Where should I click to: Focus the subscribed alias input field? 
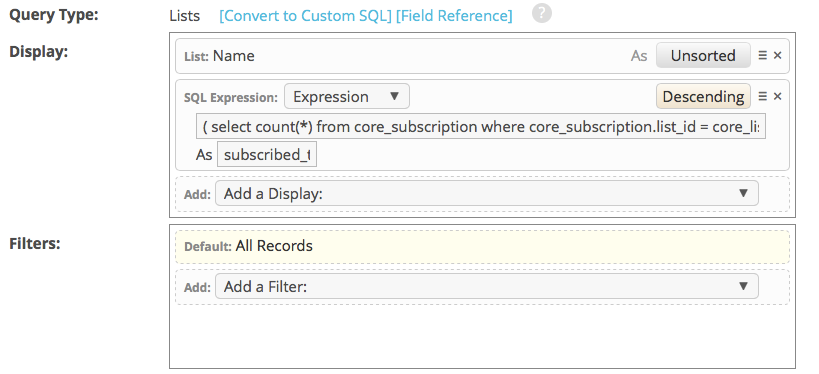[x=267, y=155]
